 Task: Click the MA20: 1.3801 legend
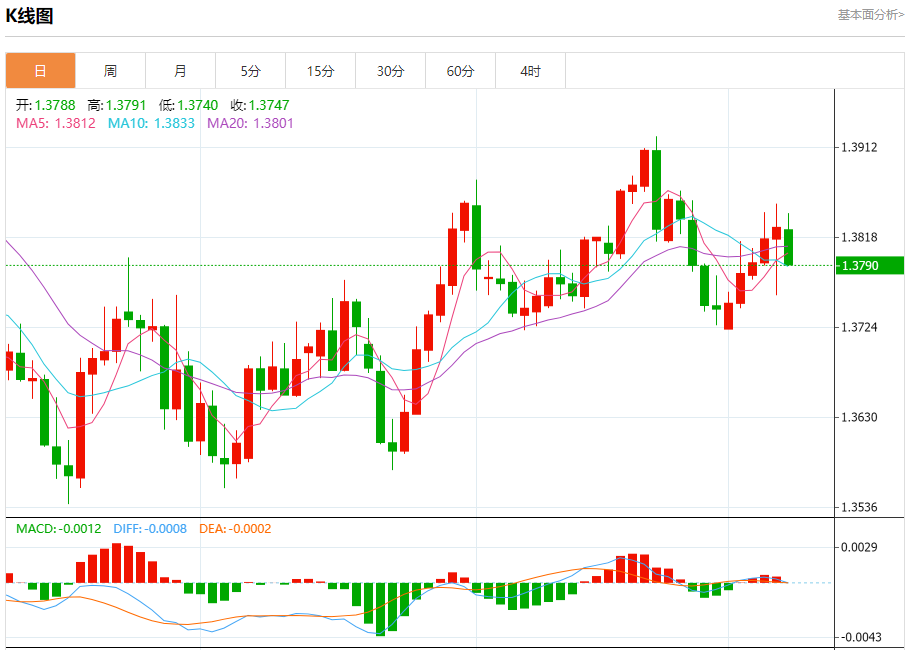tap(250, 123)
